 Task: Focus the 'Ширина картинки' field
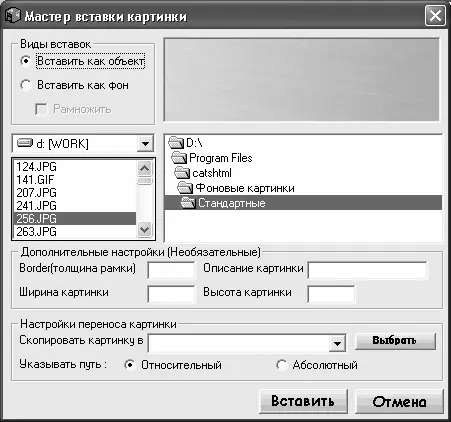coord(171,294)
